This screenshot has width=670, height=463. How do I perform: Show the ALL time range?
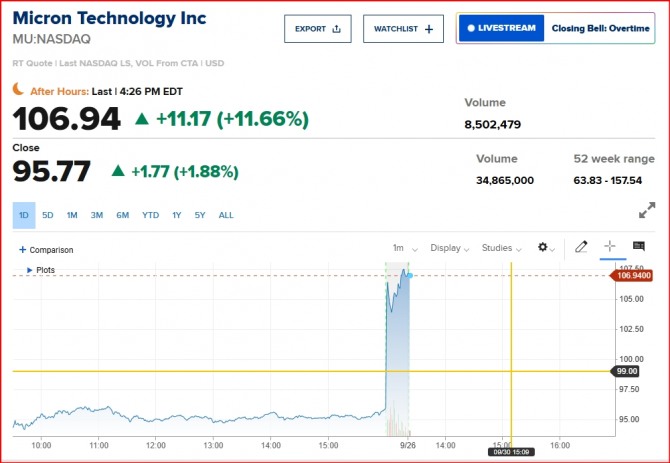point(226,215)
